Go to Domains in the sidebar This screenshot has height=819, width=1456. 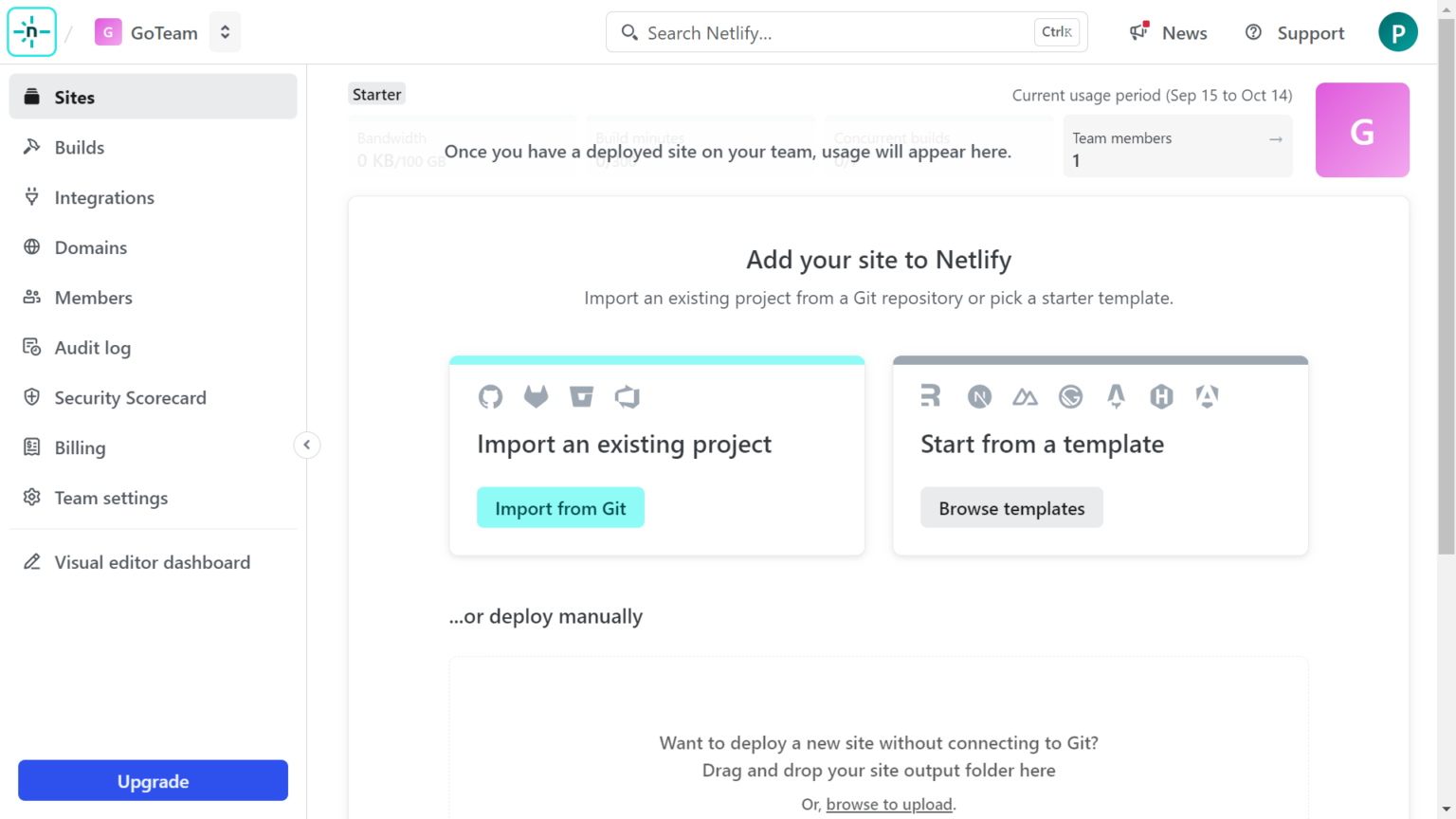click(x=91, y=247)
